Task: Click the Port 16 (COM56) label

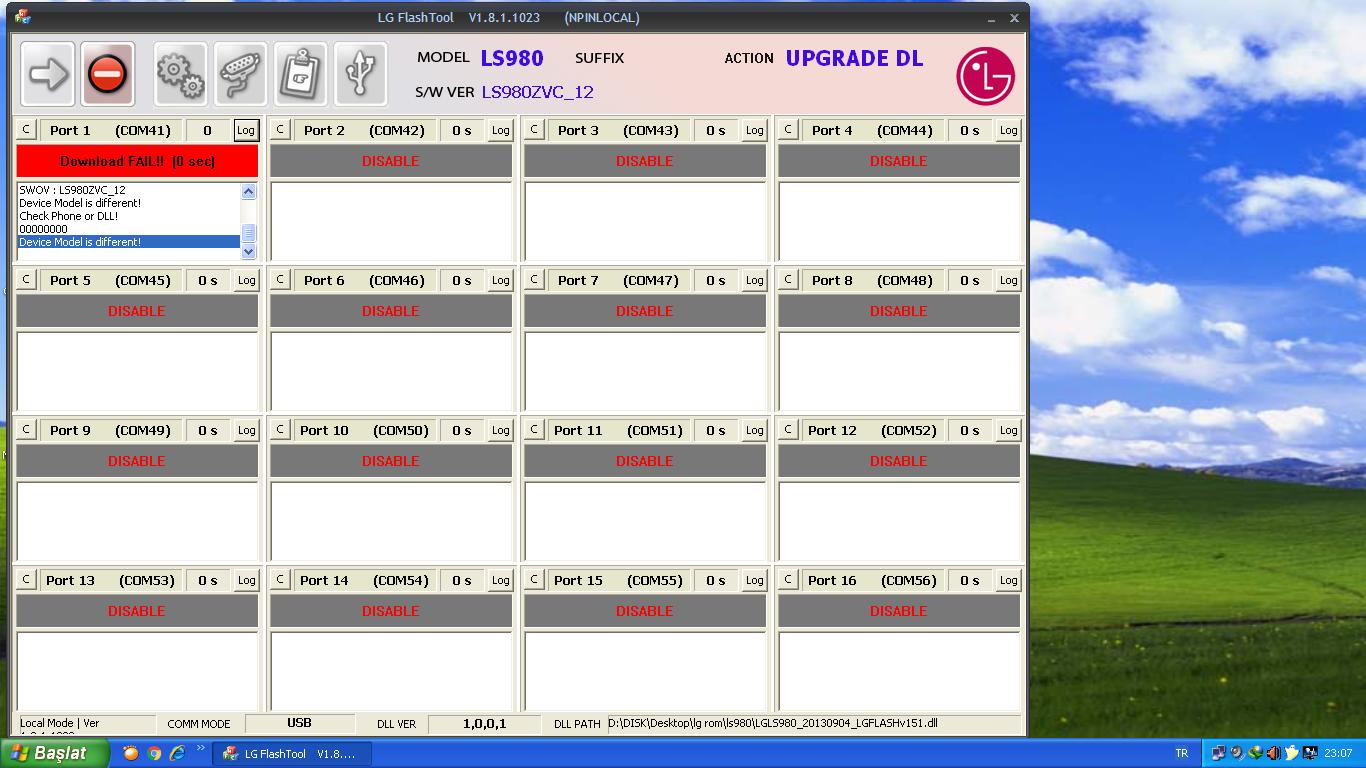Action: click(872, 580)
